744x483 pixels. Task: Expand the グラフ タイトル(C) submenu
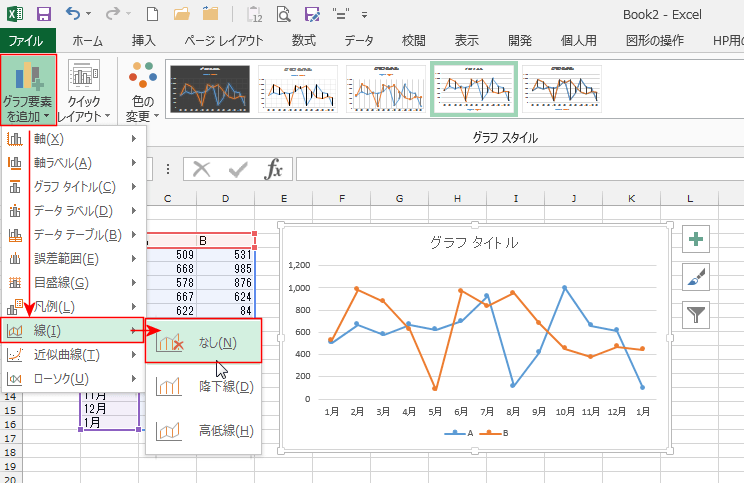tap(73, 186)
